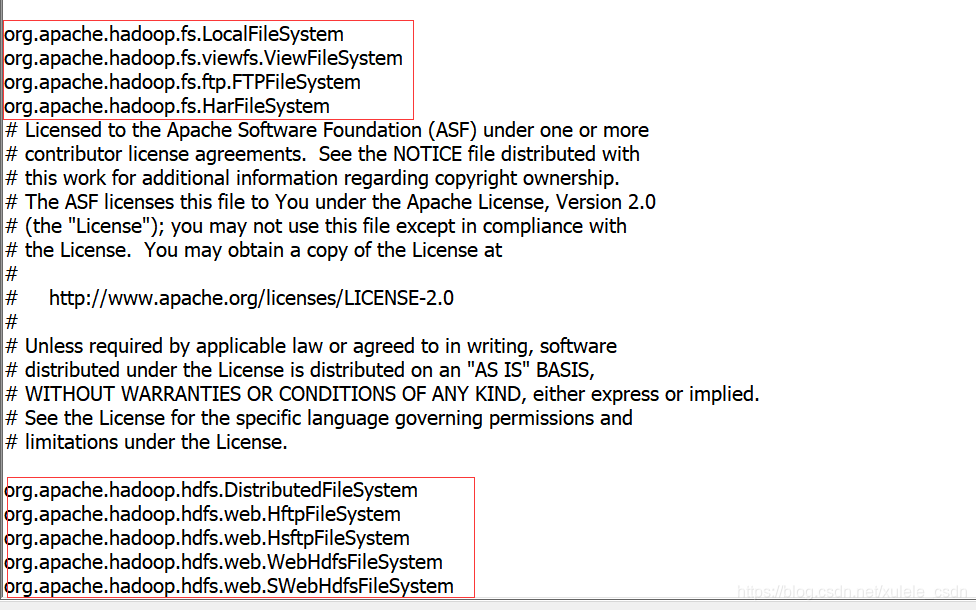Select the 'this work for additional information' line

(312, 179)
